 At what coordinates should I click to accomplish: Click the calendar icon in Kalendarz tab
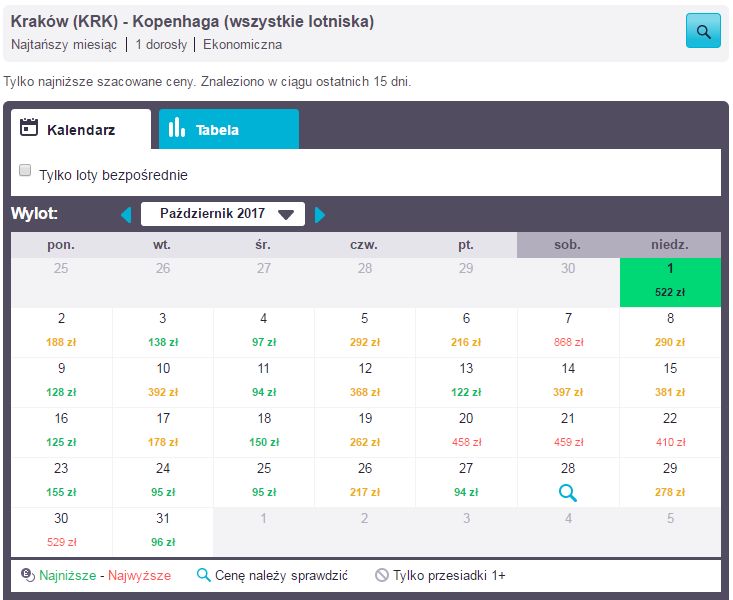(x=29, y=128)
